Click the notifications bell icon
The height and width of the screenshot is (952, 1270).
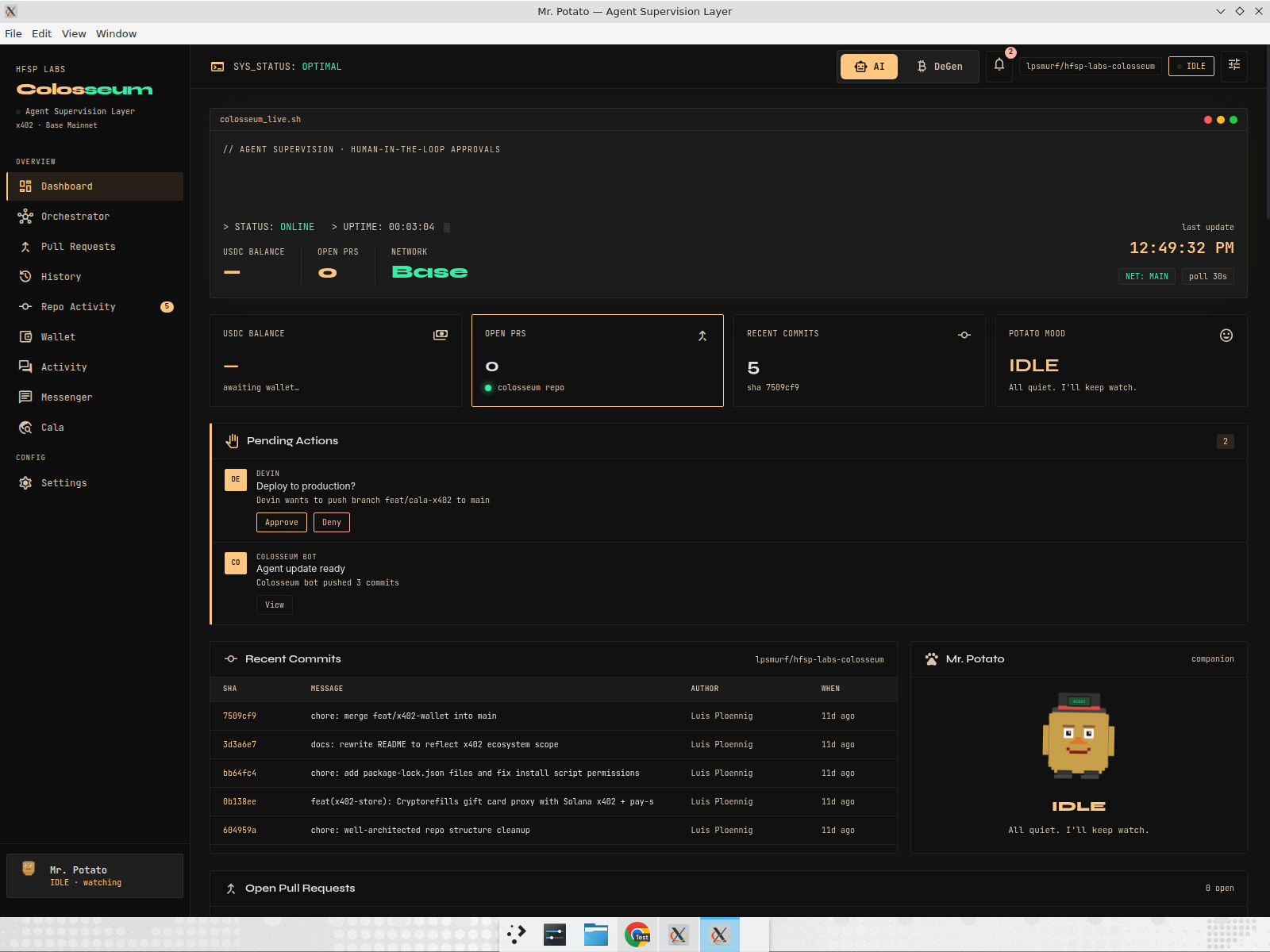click(999, 66)
